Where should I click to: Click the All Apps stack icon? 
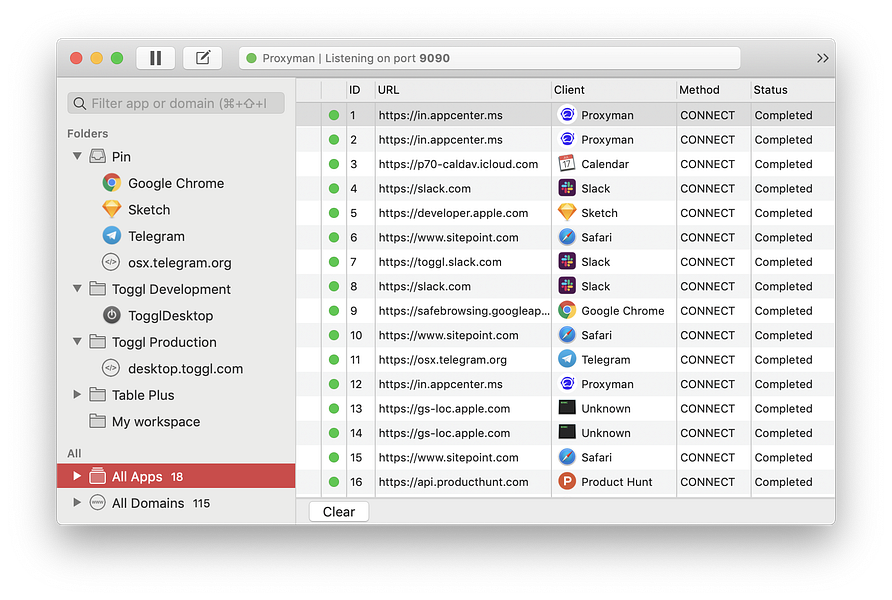(x=97, y=476)
